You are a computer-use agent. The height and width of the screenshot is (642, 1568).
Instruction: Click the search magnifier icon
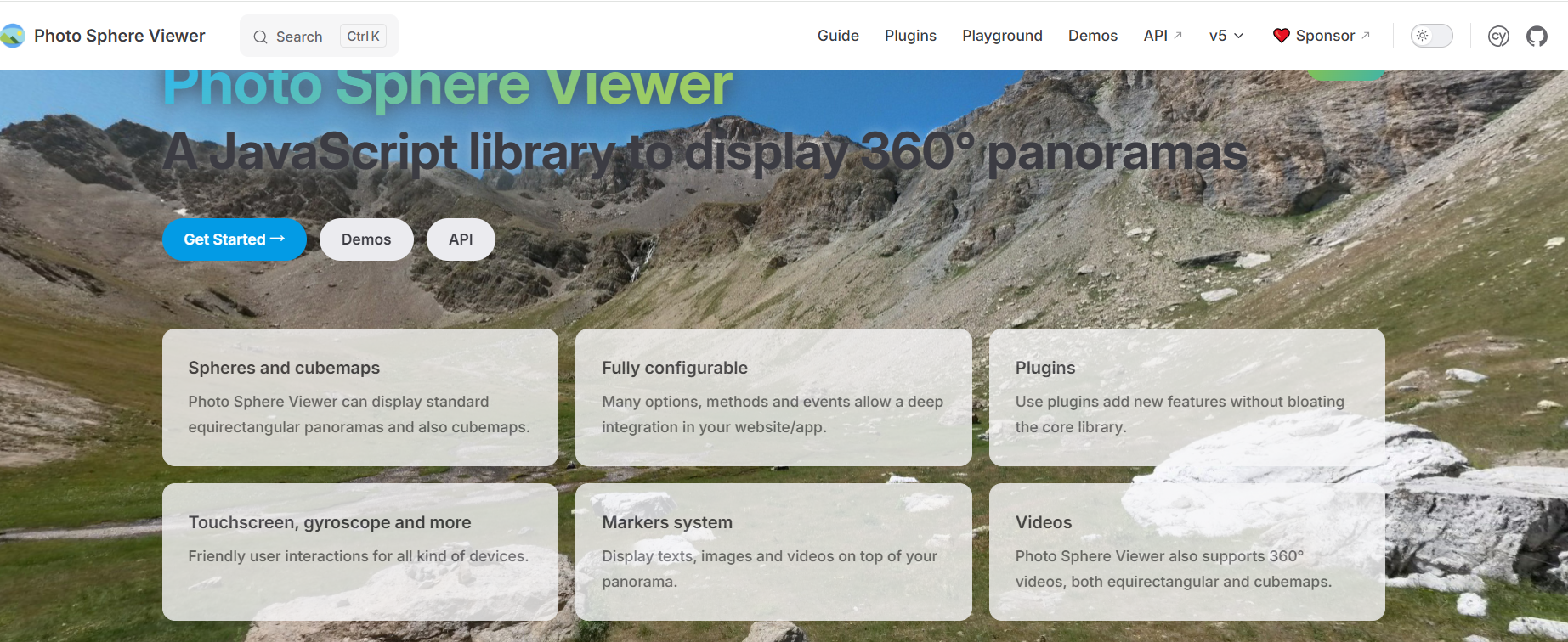[x=260, y=37]
